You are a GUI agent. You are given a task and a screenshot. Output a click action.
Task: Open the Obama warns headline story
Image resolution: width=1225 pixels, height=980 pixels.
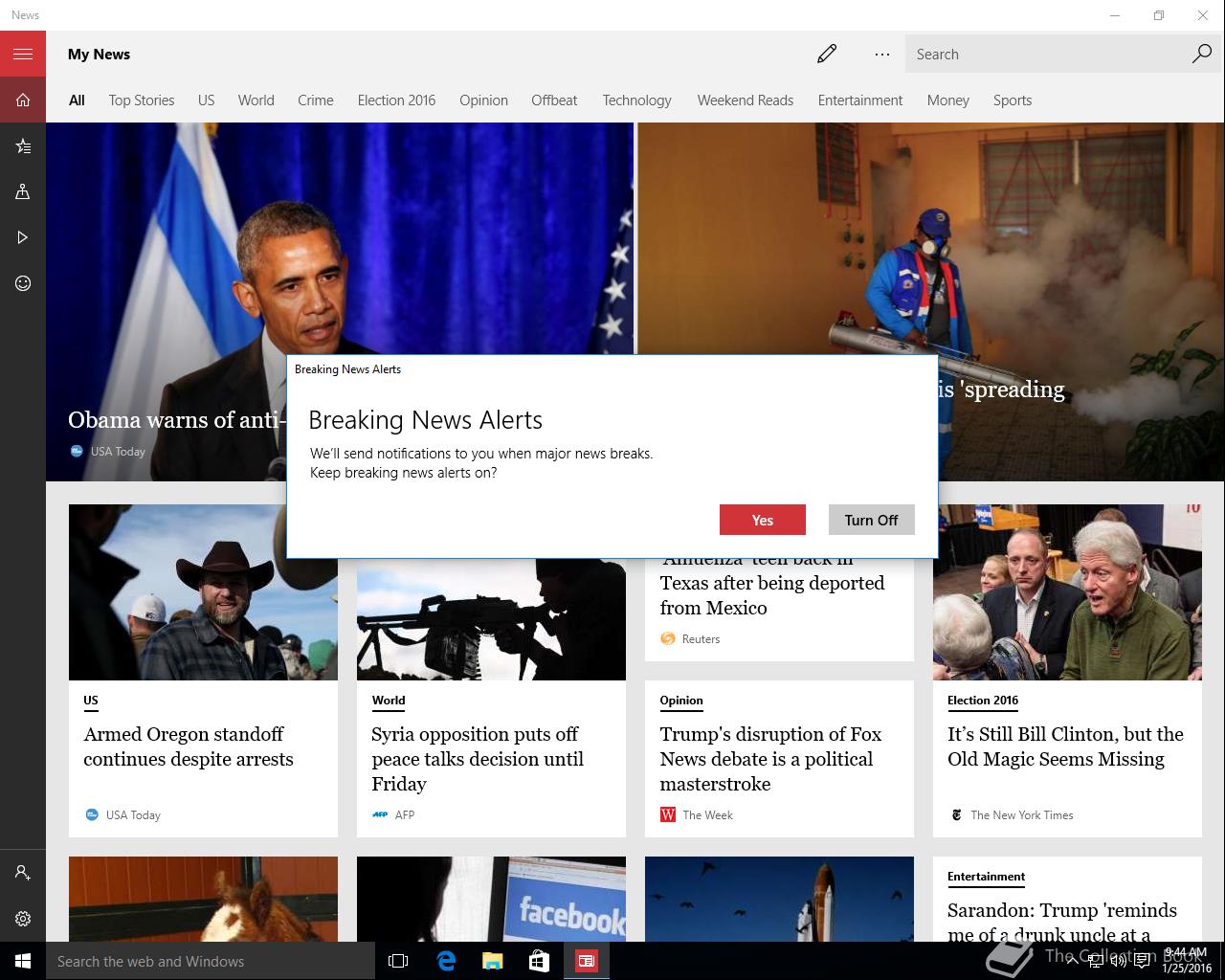pyautogui.click(x=177, y=419)
